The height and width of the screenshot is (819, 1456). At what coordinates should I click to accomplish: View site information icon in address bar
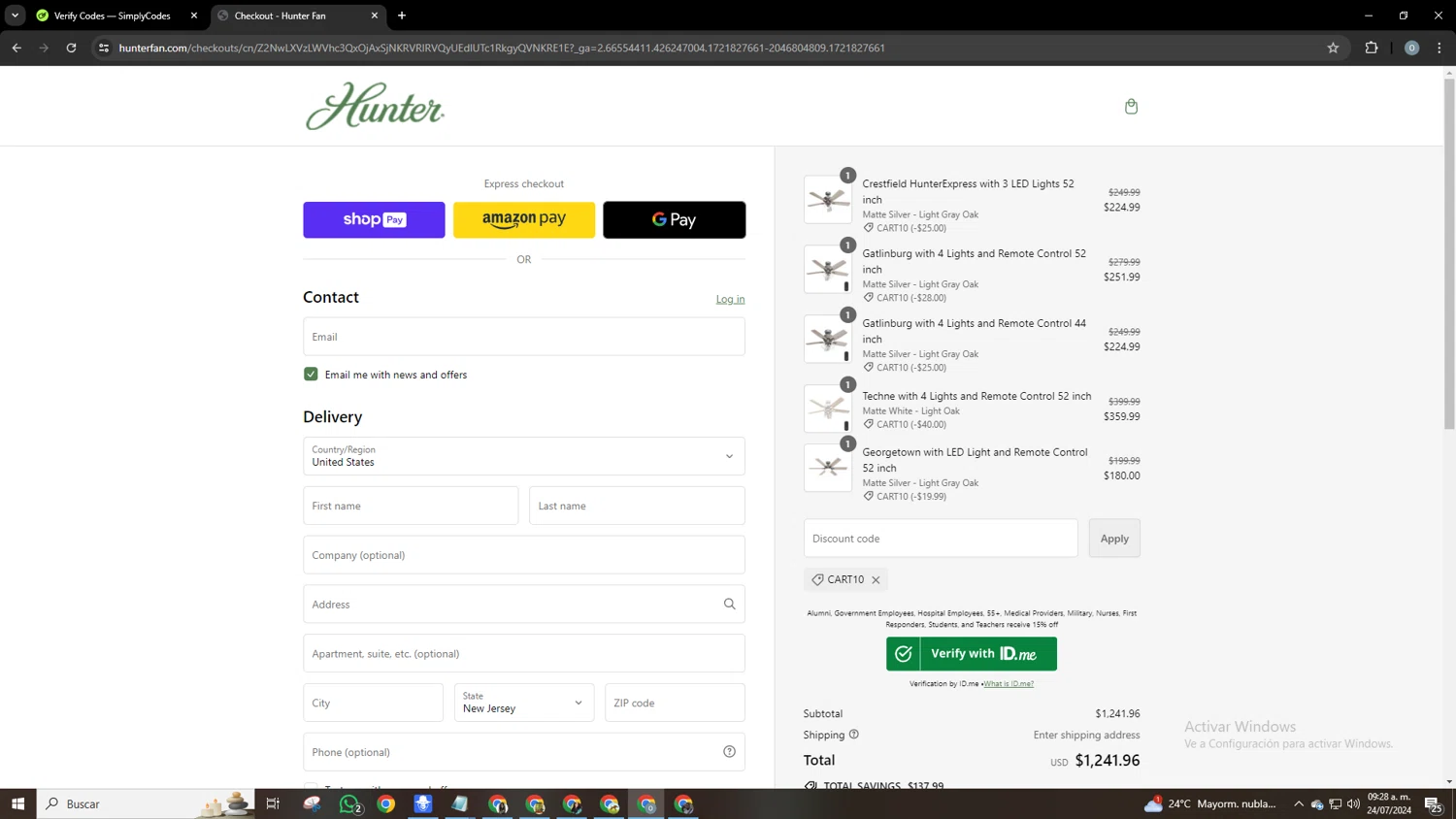pos(104,48)
